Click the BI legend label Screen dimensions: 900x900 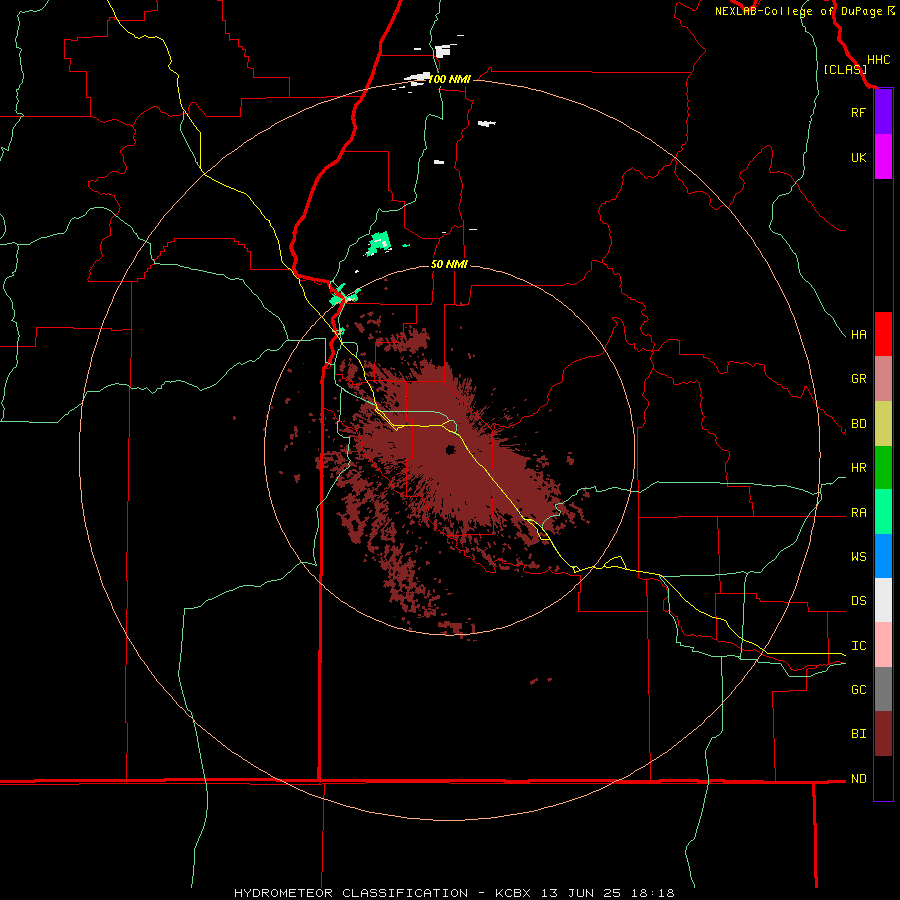click(858, 734)
